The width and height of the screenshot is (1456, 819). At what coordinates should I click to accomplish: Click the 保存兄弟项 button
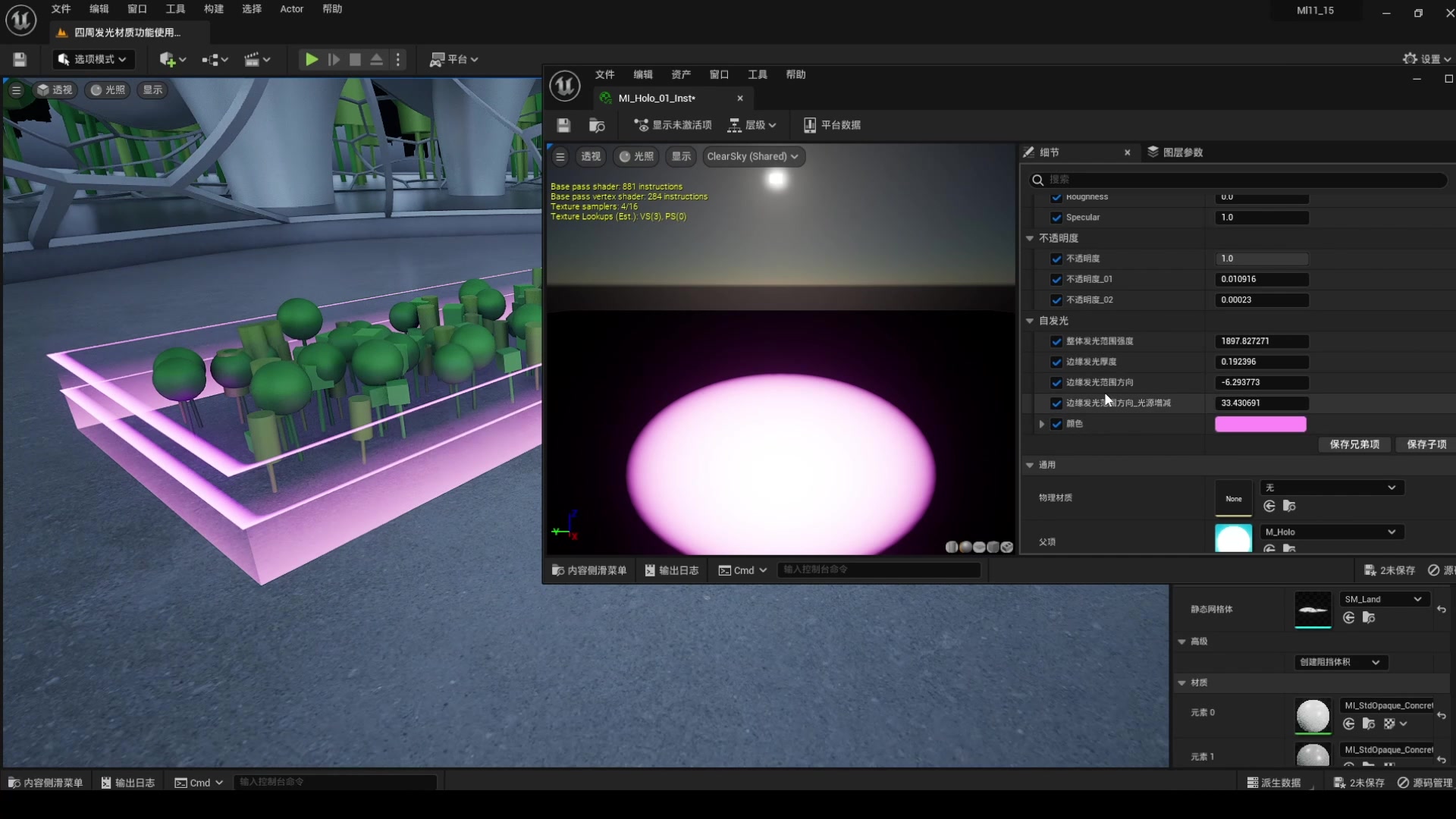(1354, 444)
